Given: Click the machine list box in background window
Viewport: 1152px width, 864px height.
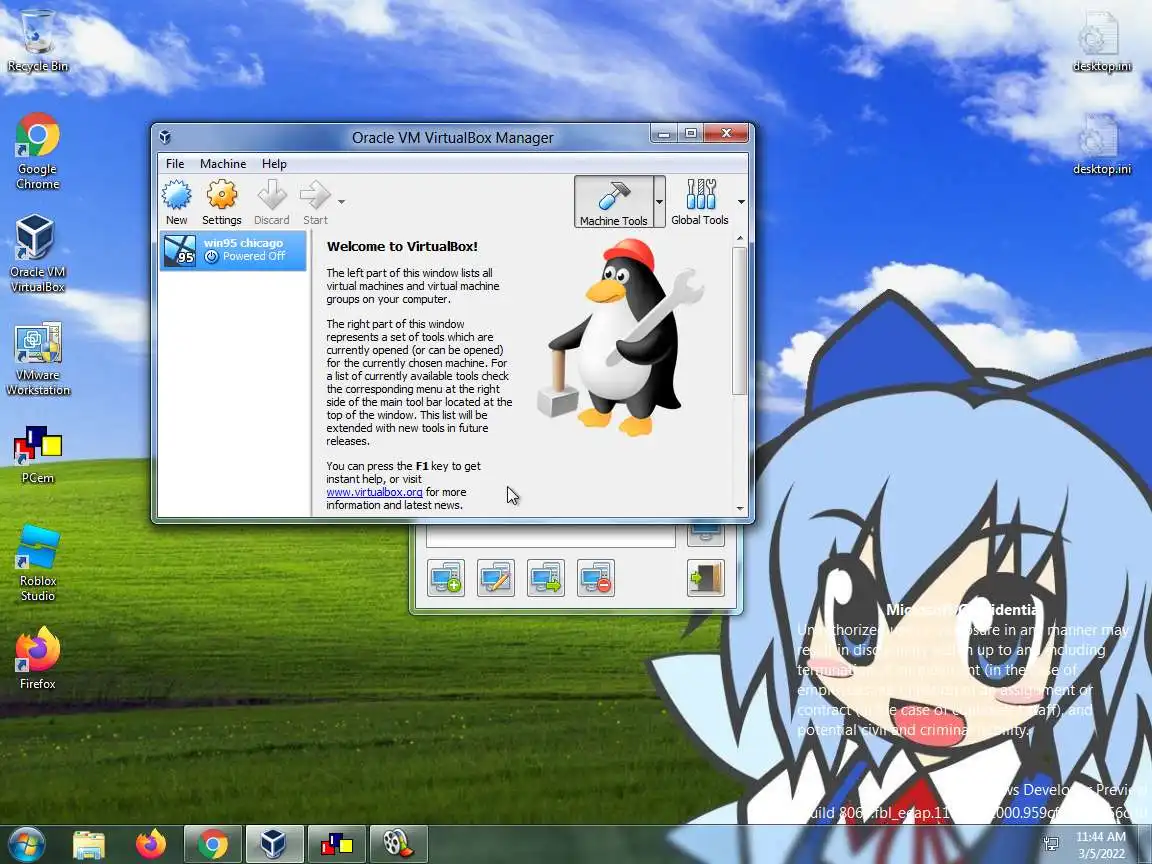Looking at the screenshot, I should (550, 536).
